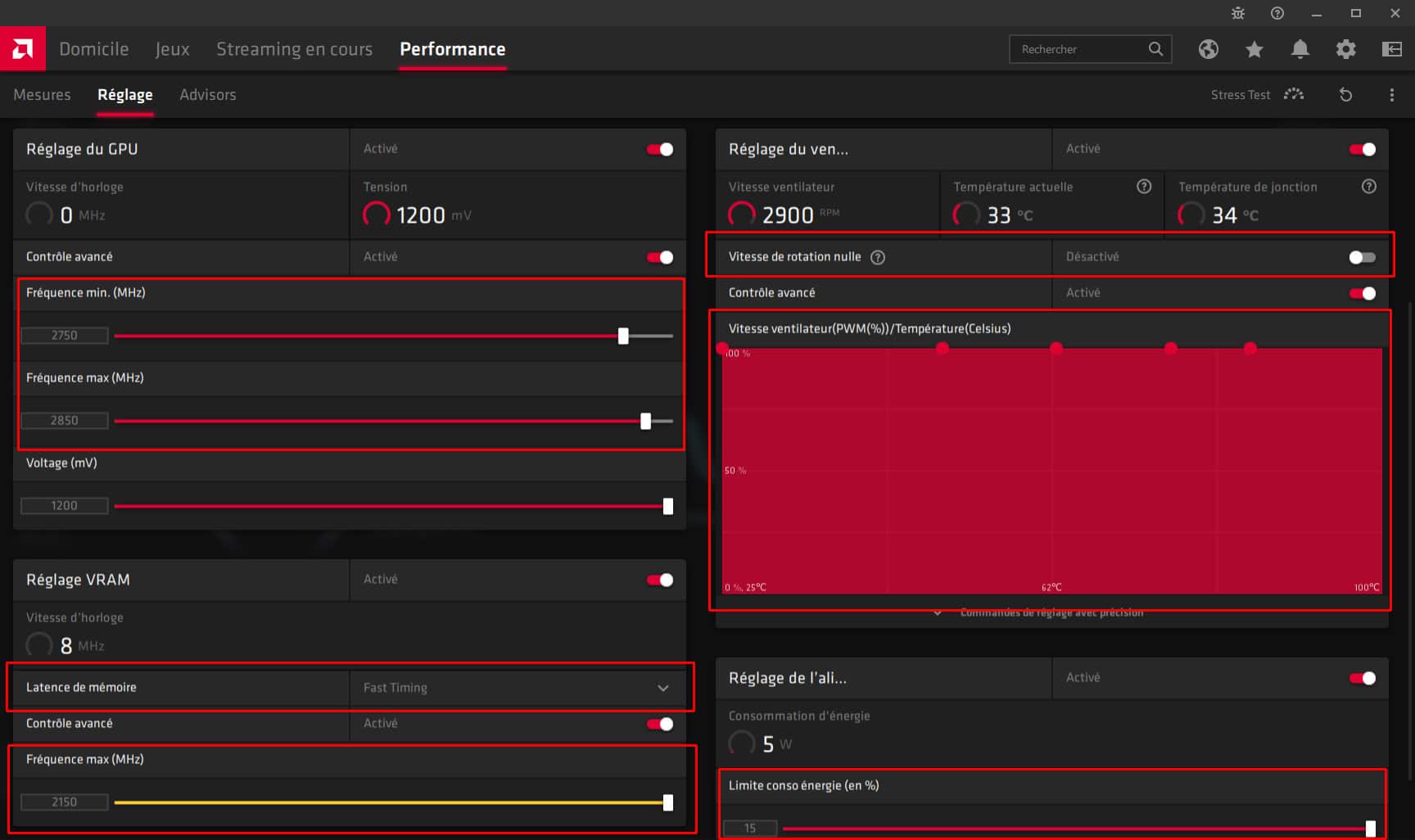Click the Fréquence min slider handle

pos(623,336)
